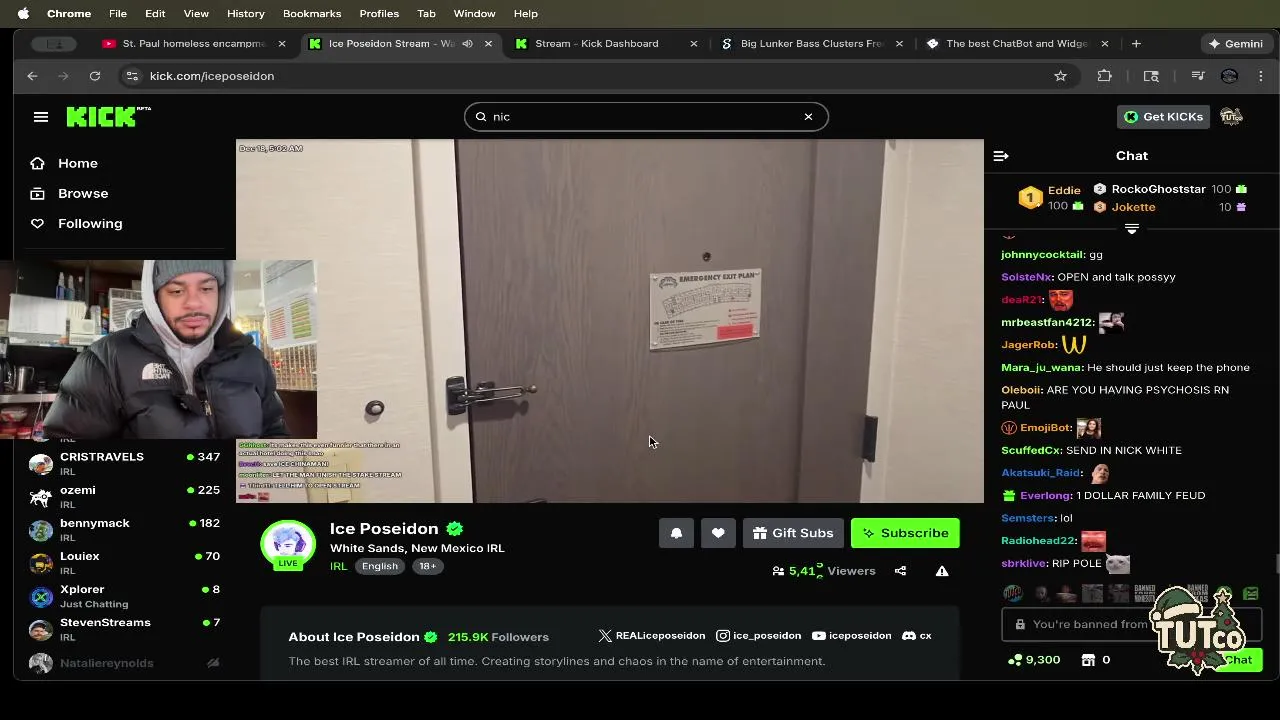
Task: Open Louiex channel in sidebar
Action: pyautogui.click(x=125, y=562)
